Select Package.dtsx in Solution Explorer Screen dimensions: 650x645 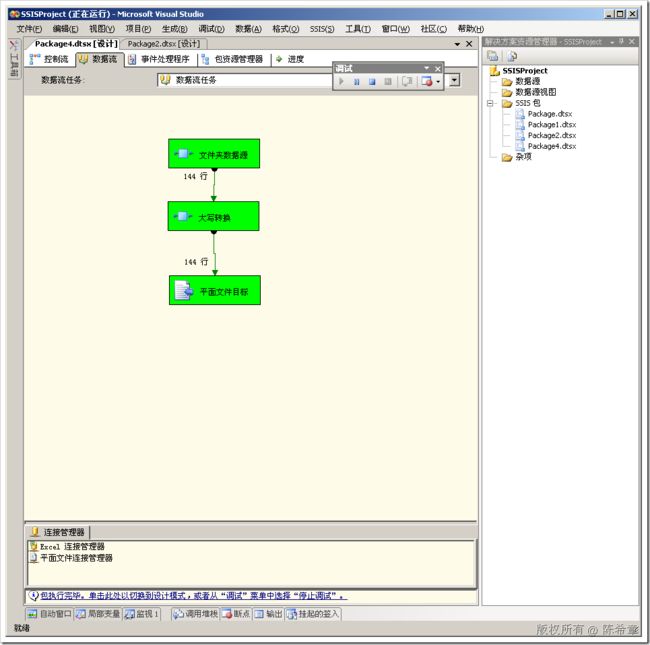click(x=550, y=114)
